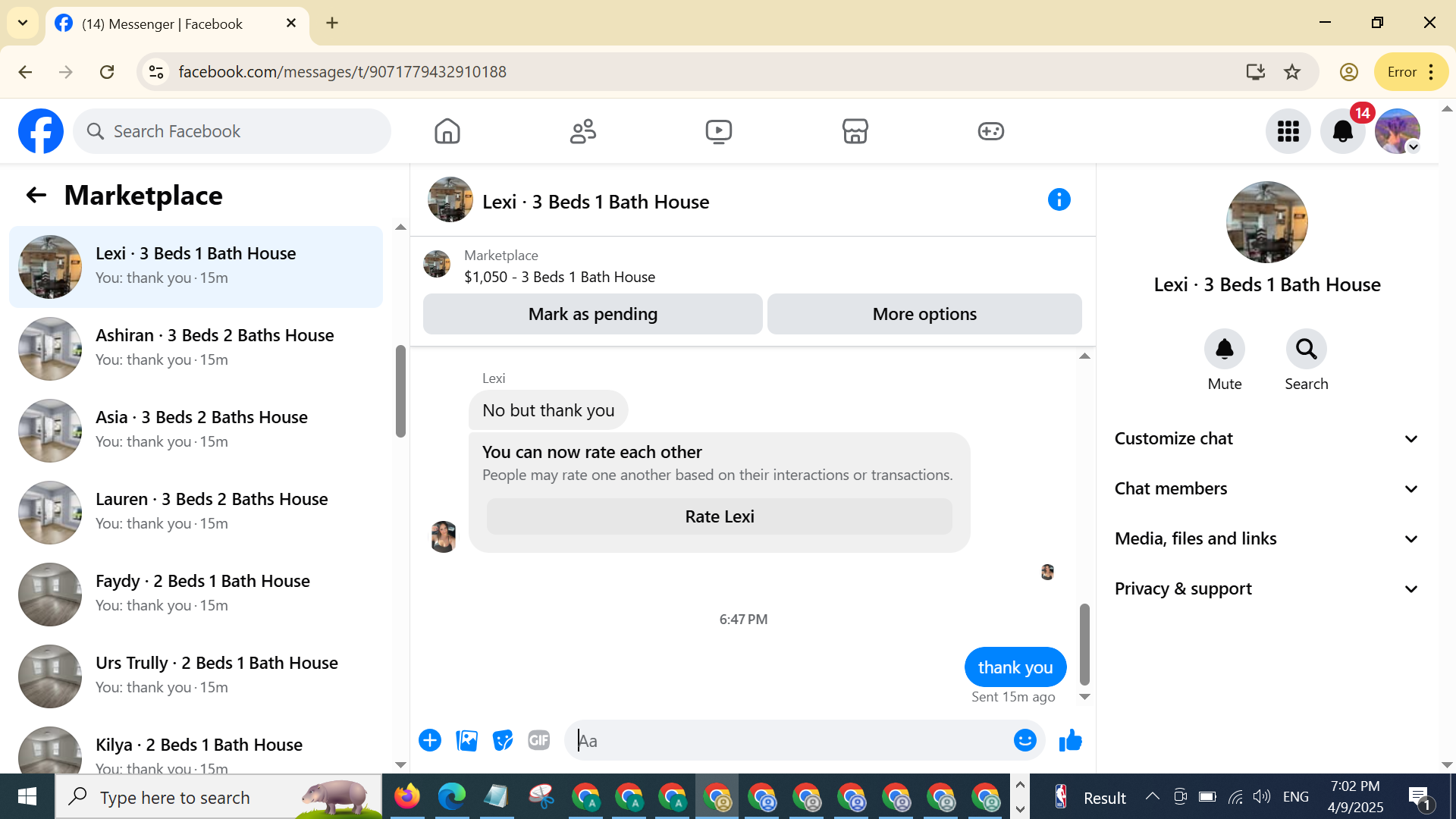Click the install app icon in address bar

point(1255,72)
